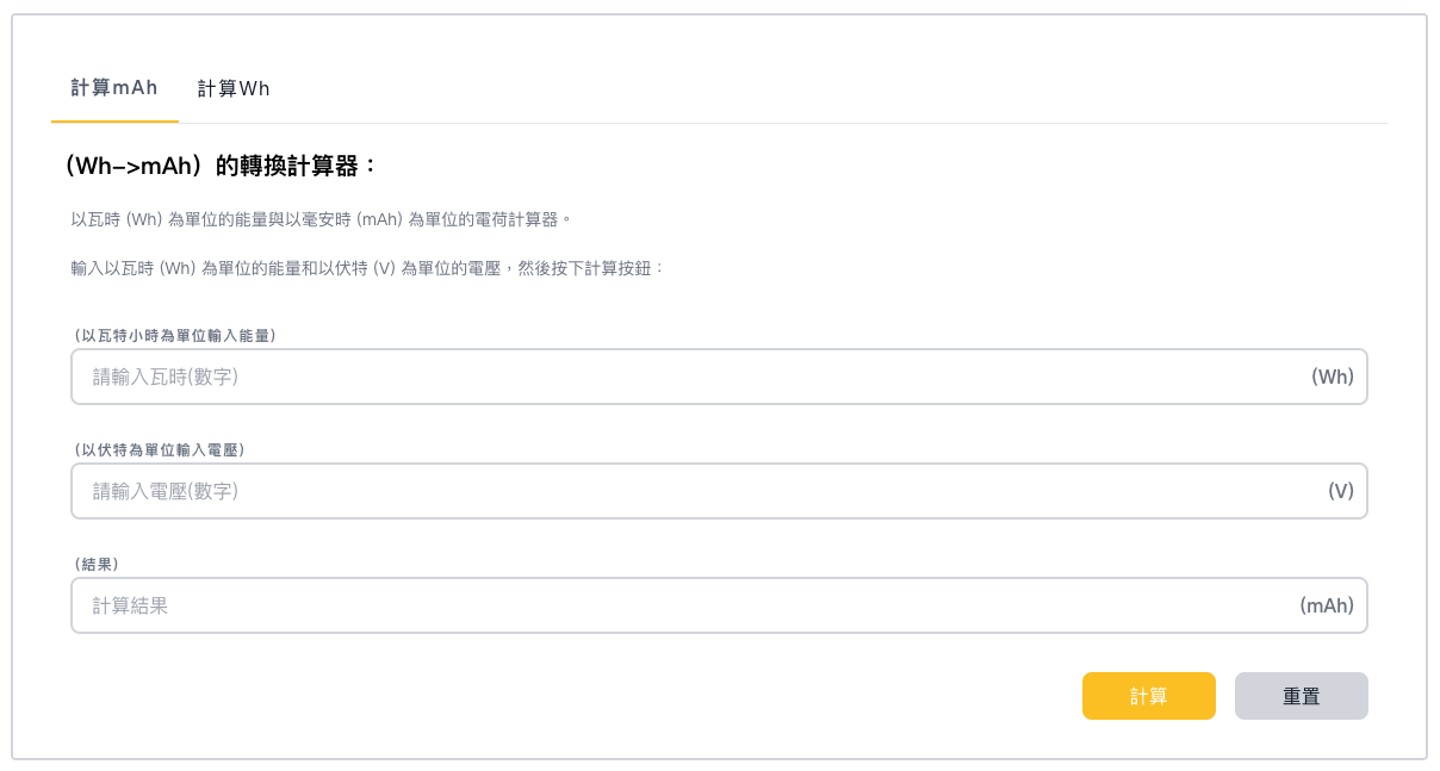Click the 計算結果 placeholder text

(130, 605)
